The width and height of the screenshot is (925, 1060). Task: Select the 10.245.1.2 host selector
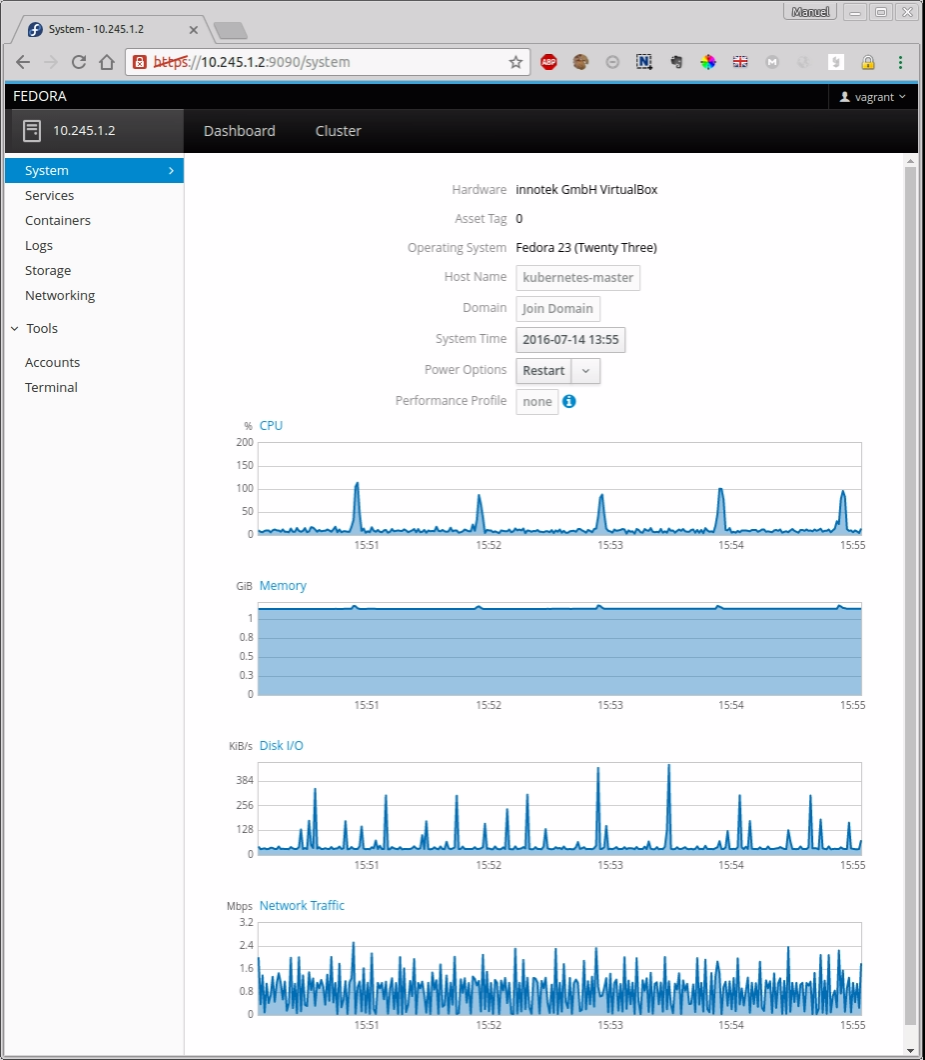[95, 131]
